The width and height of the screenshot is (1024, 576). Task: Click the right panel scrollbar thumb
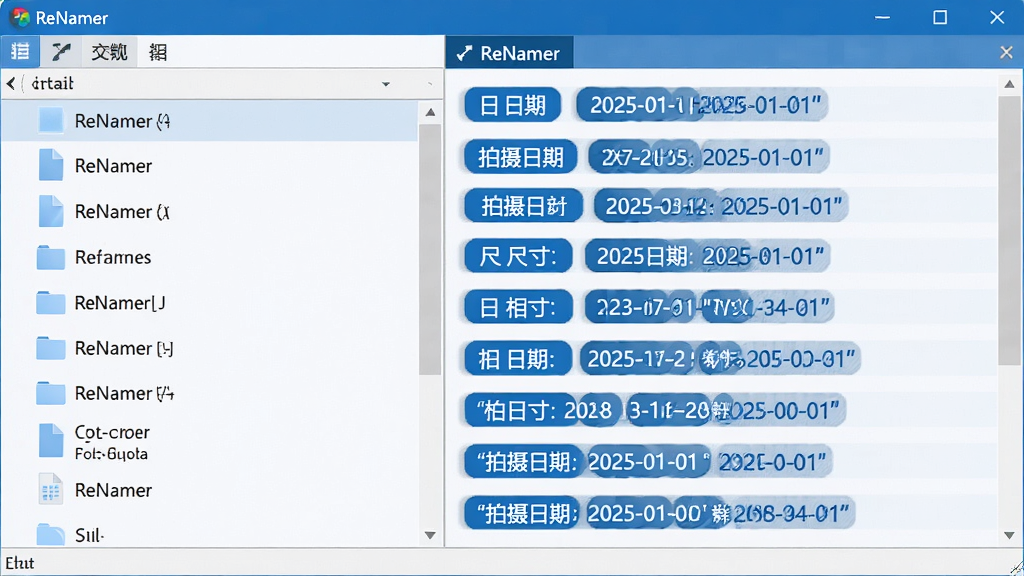(x=1009, y=231)
